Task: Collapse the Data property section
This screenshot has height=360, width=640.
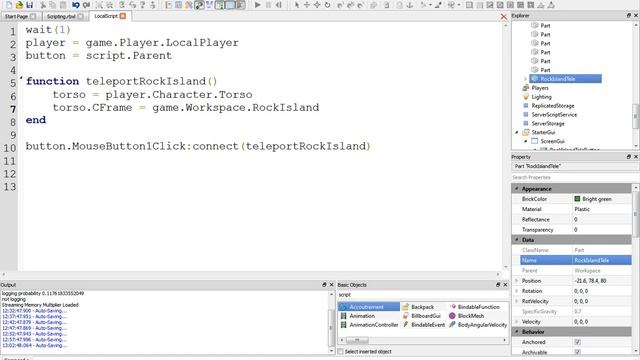Action: [517, 240]
